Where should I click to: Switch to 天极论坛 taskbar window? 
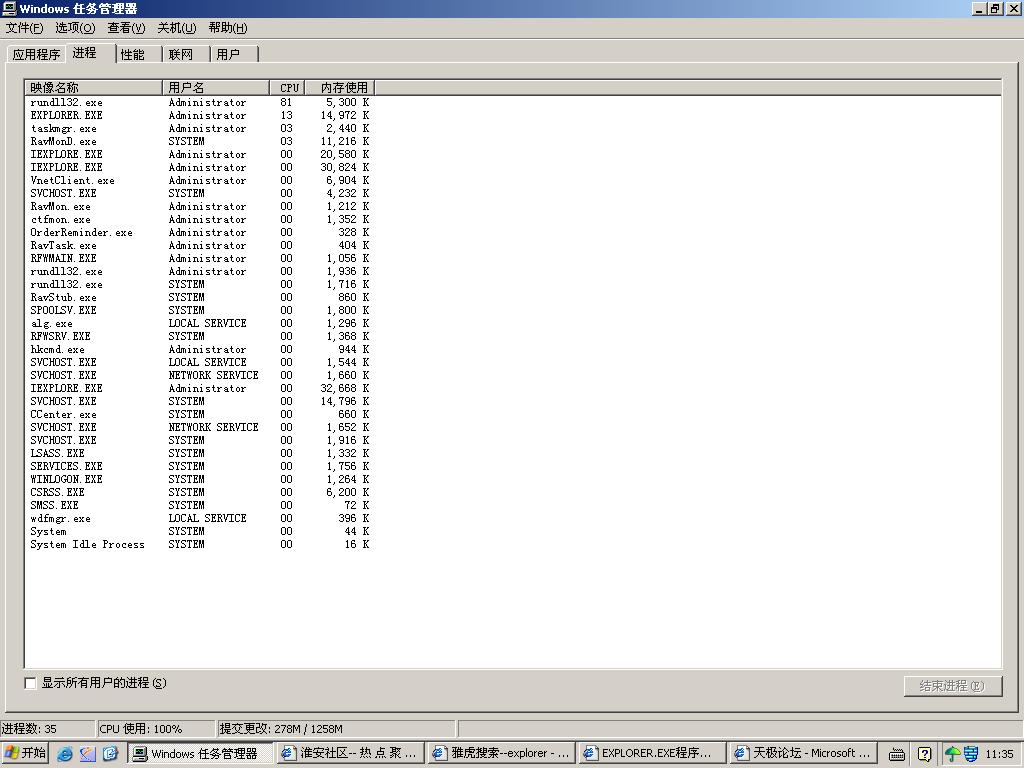point(803,753)
